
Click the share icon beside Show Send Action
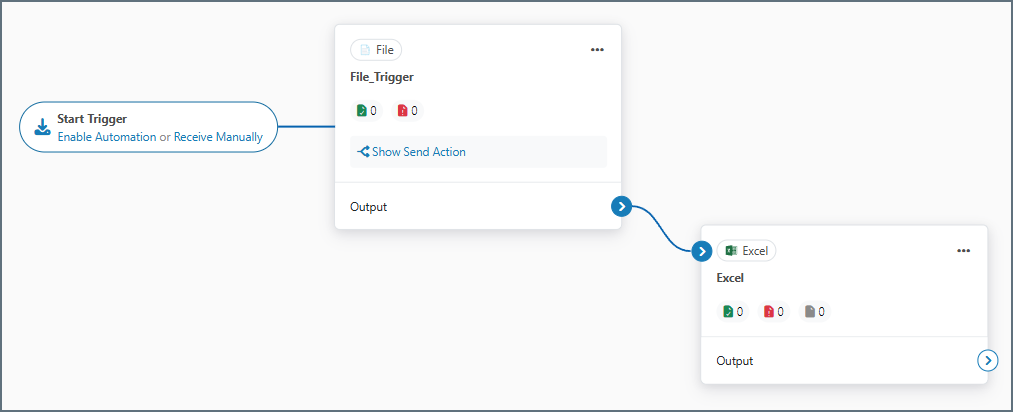(x=363, y=152)
